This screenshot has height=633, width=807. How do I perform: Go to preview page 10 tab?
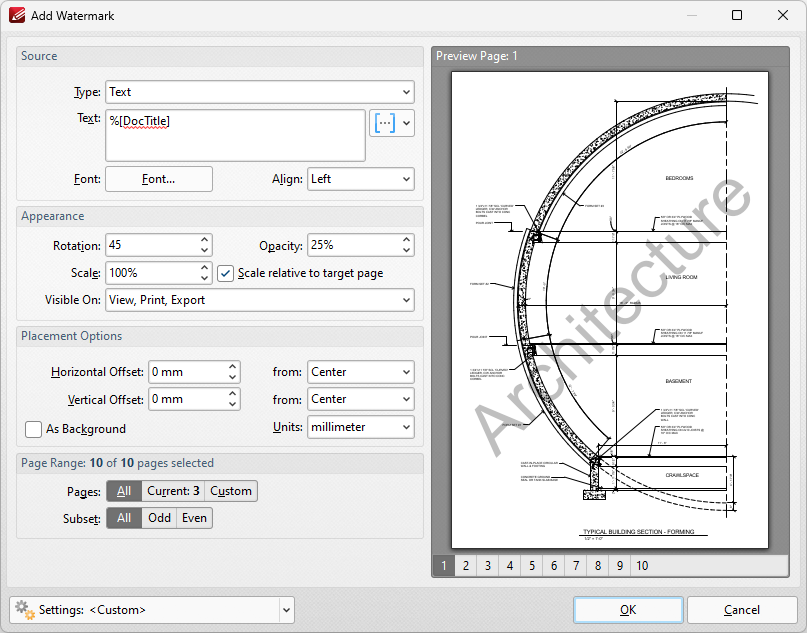point(641,566)
